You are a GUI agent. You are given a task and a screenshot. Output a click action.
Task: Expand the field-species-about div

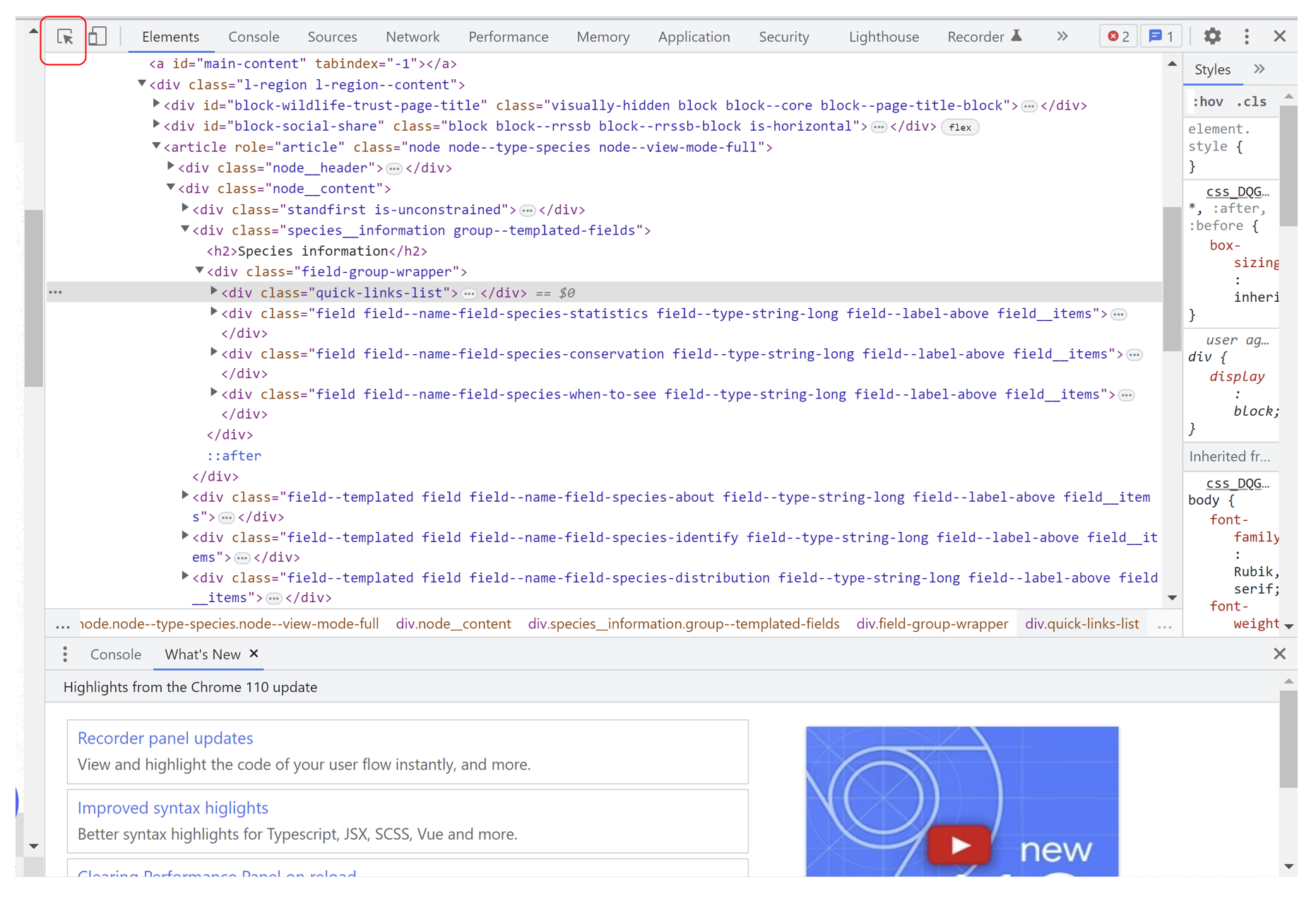coord(185,496)
